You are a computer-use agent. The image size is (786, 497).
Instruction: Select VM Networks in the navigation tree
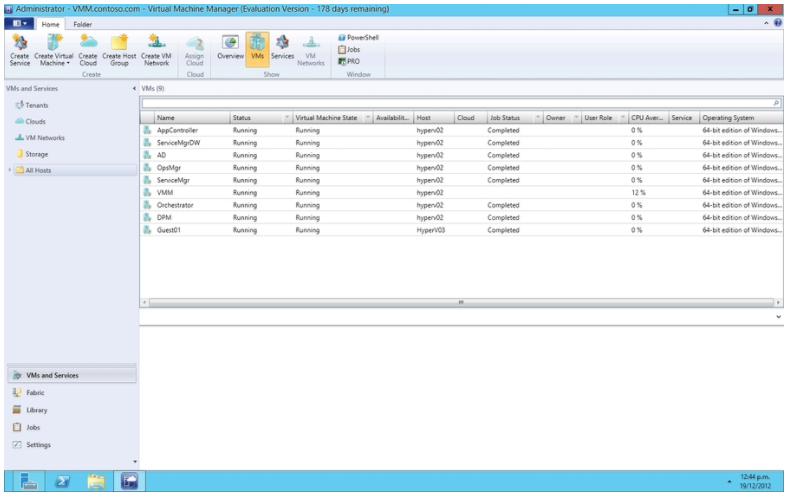(x=40, y=137)
